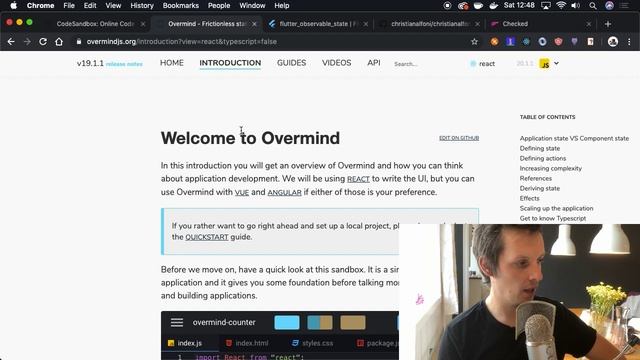The image size is (640, 360).
Task: Select the tan preview-only view button
Action: pos(353,322)
